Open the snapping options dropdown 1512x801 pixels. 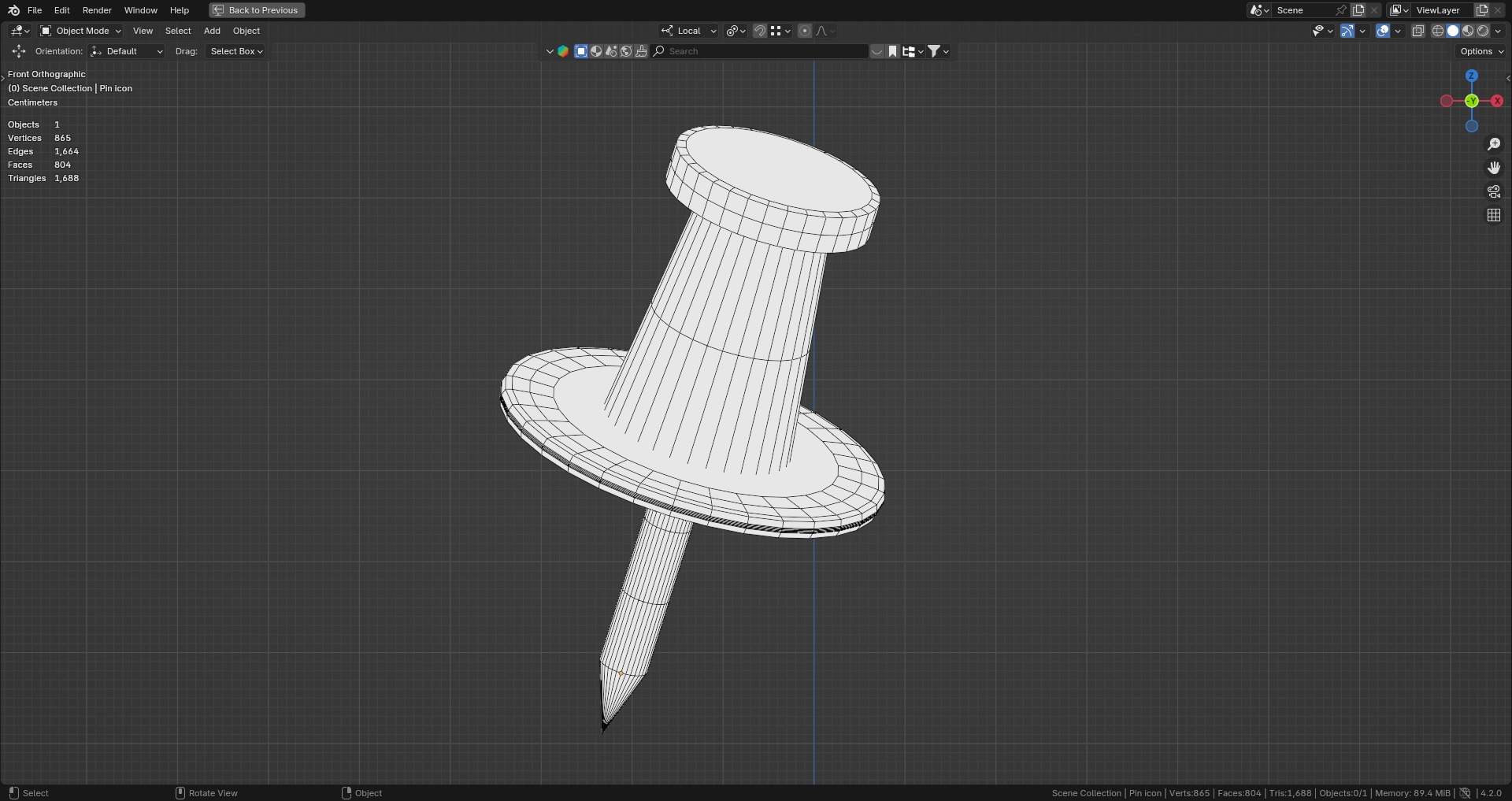coord(781,31)
